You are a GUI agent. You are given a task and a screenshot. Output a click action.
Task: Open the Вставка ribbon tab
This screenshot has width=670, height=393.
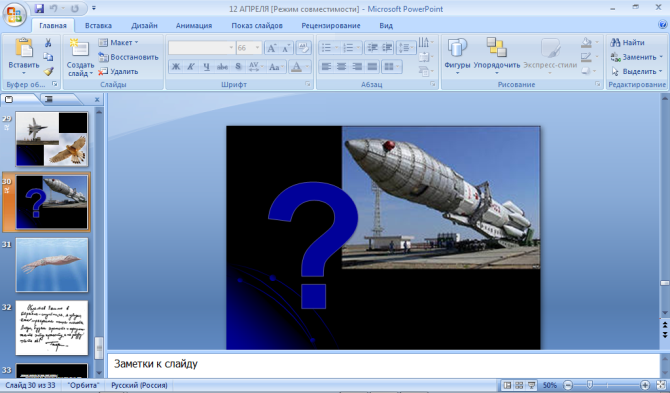[x=98, y=26]
